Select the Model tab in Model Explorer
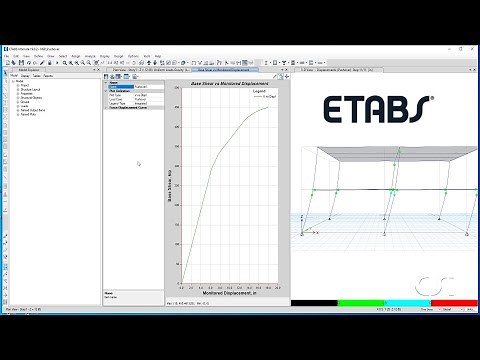The image size is (480, 360). [x=14, y=76]
